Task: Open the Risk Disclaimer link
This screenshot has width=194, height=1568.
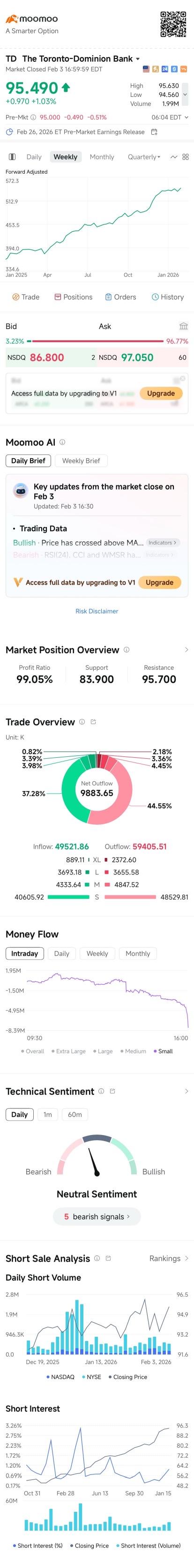Action: coord(97,611)
